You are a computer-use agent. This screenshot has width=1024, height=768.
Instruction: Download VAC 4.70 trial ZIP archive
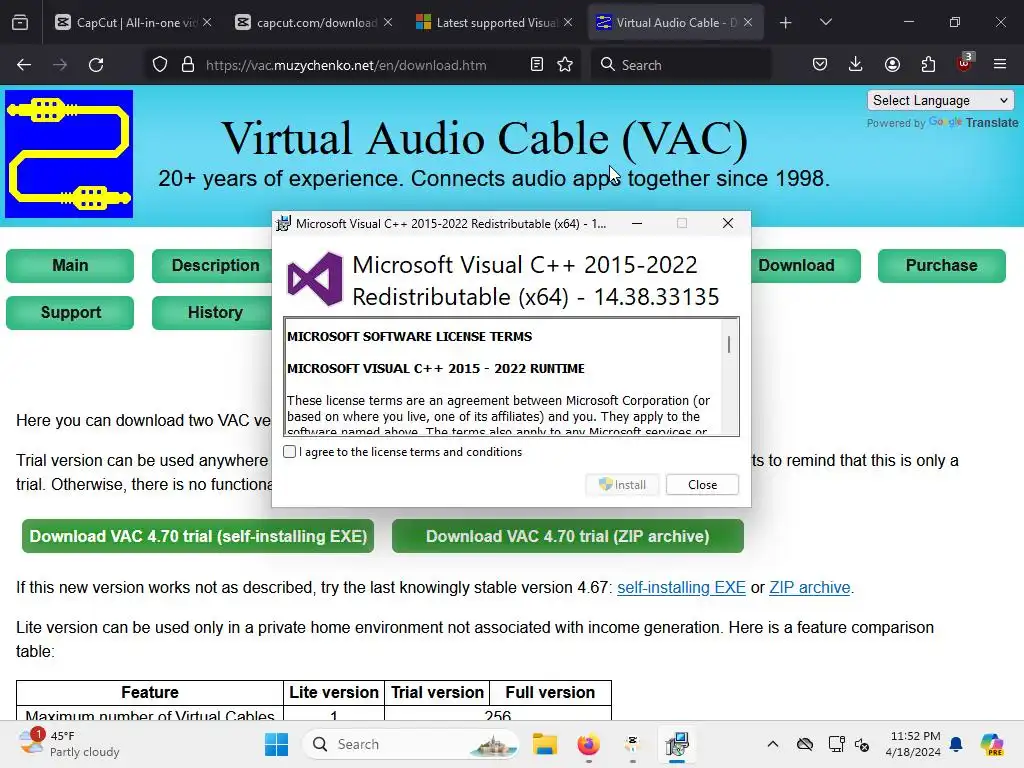click(x=568, y=536)
